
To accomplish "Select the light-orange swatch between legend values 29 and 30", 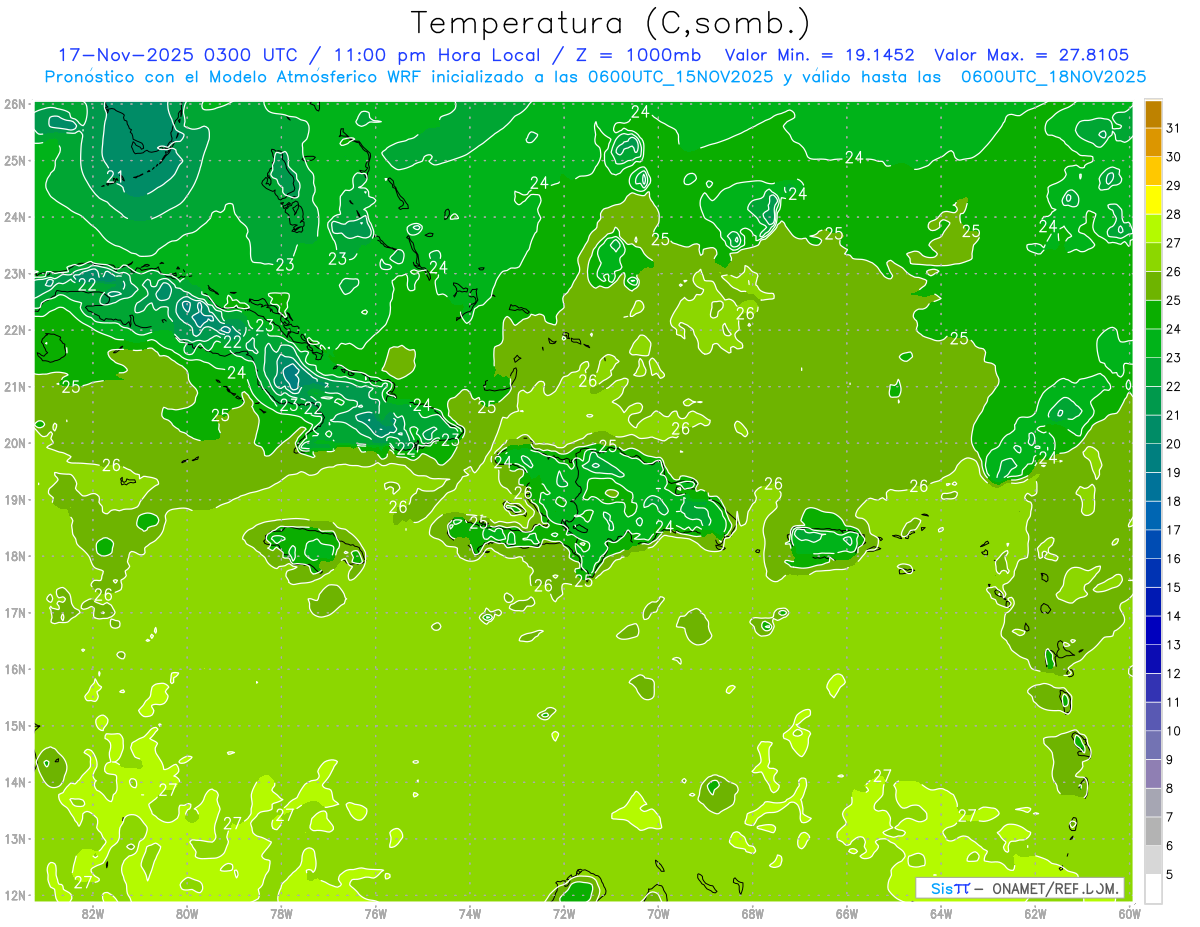I will pyautogui.click(x=1153, y=171).
